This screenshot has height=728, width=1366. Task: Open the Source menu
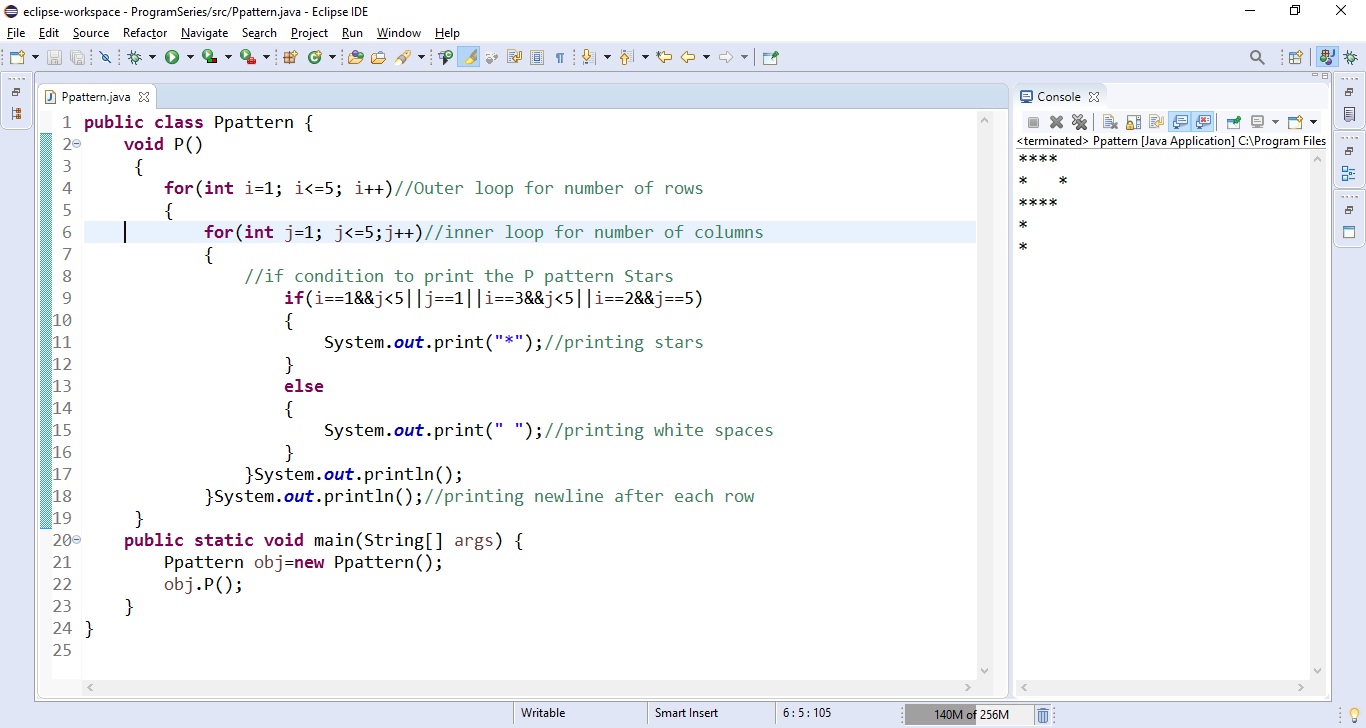point(90,33)
